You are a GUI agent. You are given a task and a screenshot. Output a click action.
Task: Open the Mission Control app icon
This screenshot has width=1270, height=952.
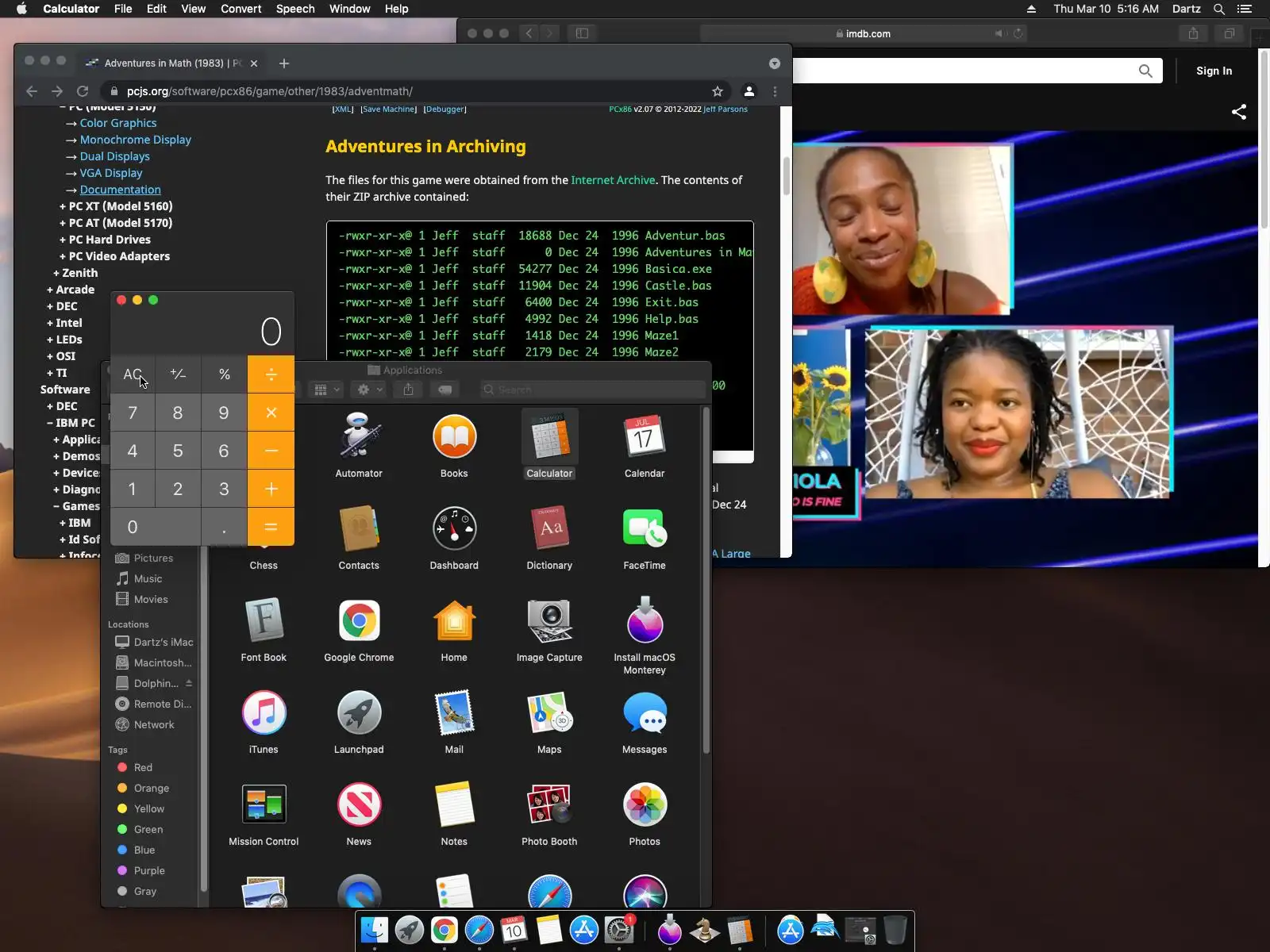[x=264, y=804]
